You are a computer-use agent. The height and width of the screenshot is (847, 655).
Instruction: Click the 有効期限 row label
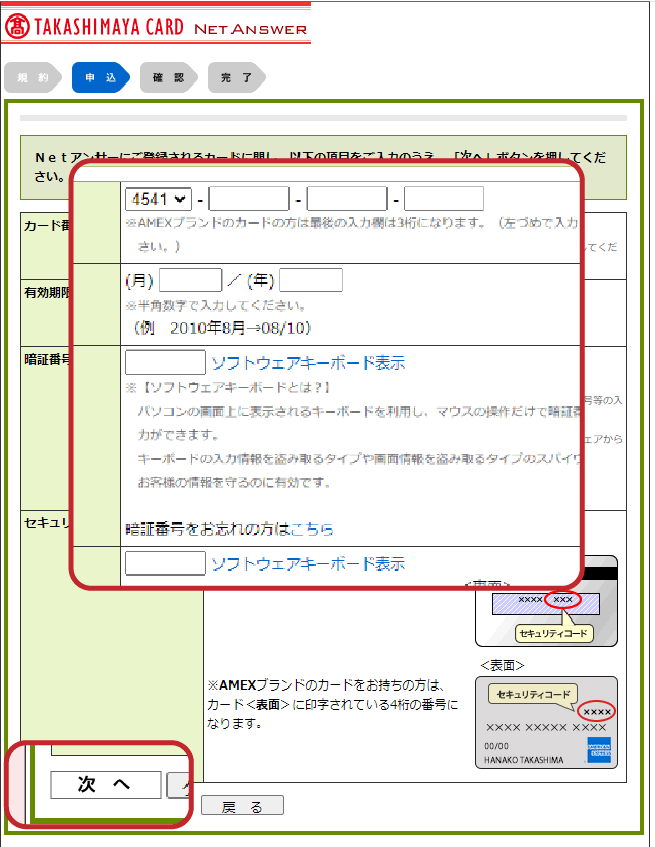pos(48,293)
